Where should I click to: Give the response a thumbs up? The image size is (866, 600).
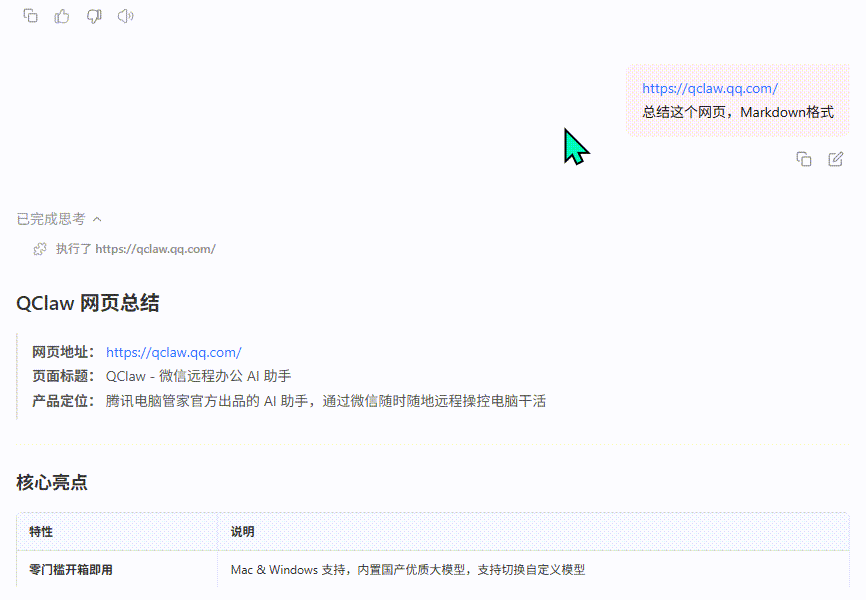[62, 15]
